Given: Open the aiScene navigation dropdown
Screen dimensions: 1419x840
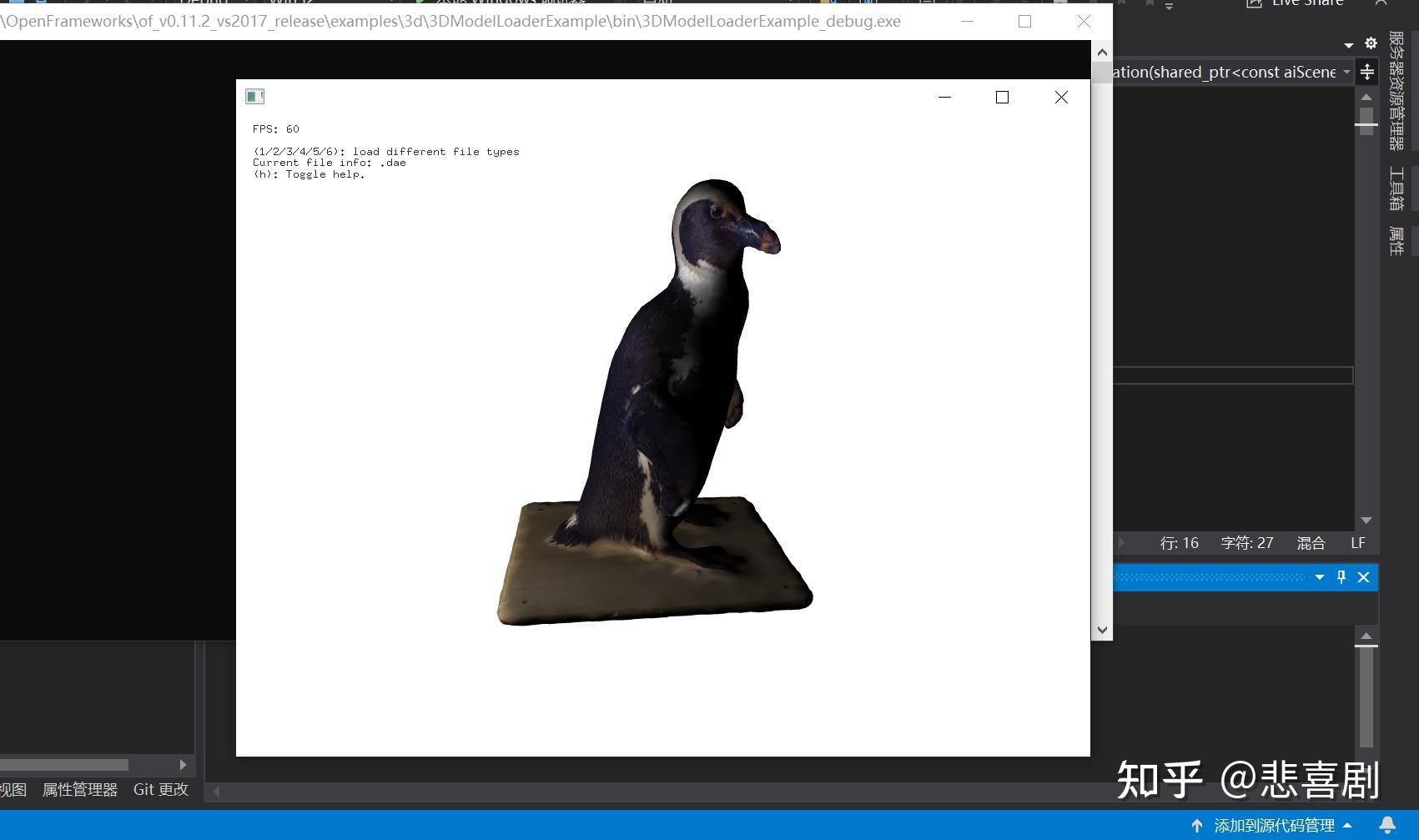Looking at the screenshot, I should 1346,72.
